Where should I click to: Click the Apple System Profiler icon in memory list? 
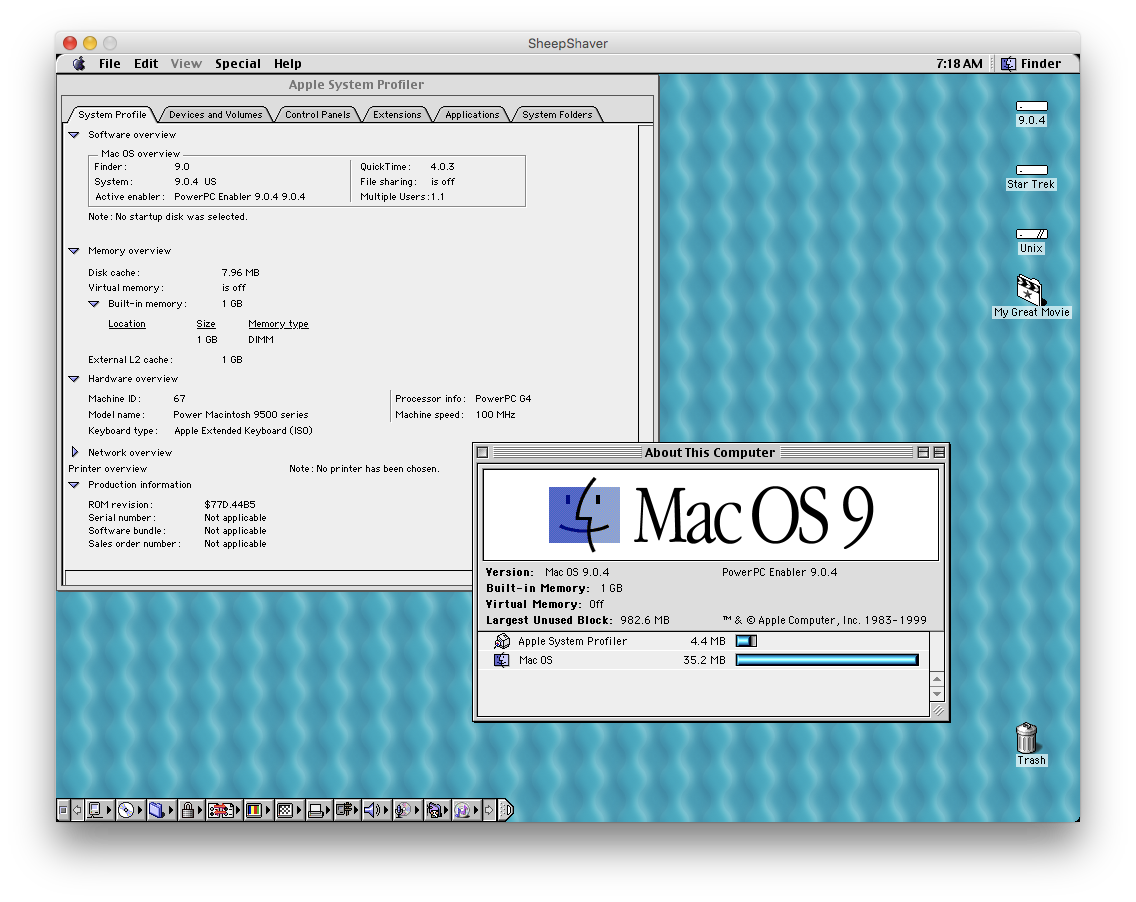pyautogui.click(x=501, y=641)
